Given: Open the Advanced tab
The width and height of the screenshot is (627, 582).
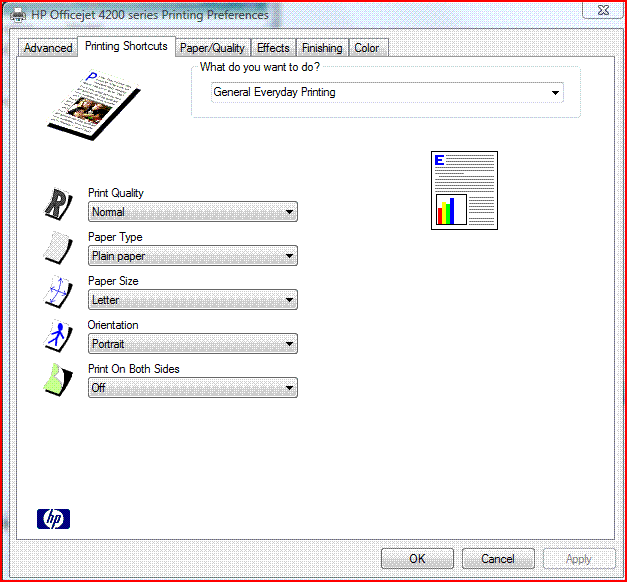Looking at the screenshot, I should tap(48, 48).
